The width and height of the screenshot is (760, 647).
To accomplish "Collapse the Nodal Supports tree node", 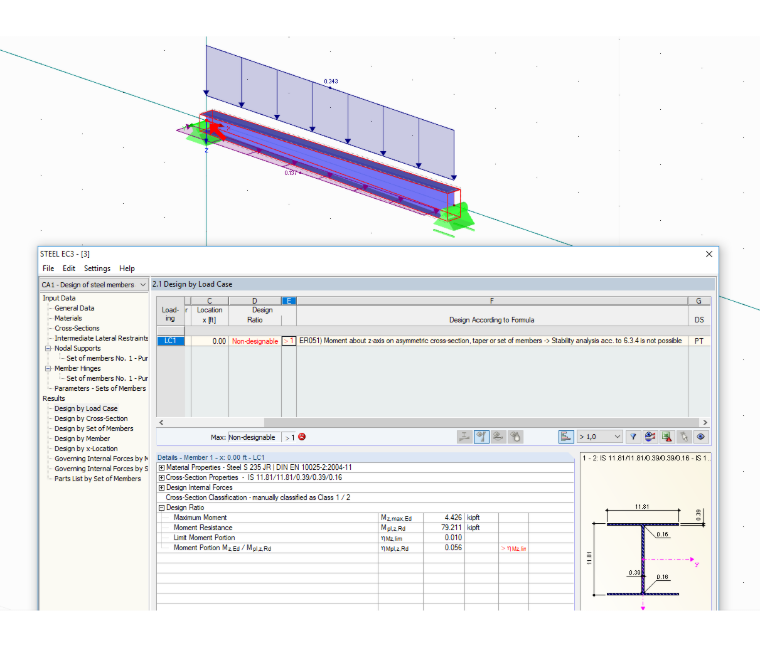I will [48, 348].
